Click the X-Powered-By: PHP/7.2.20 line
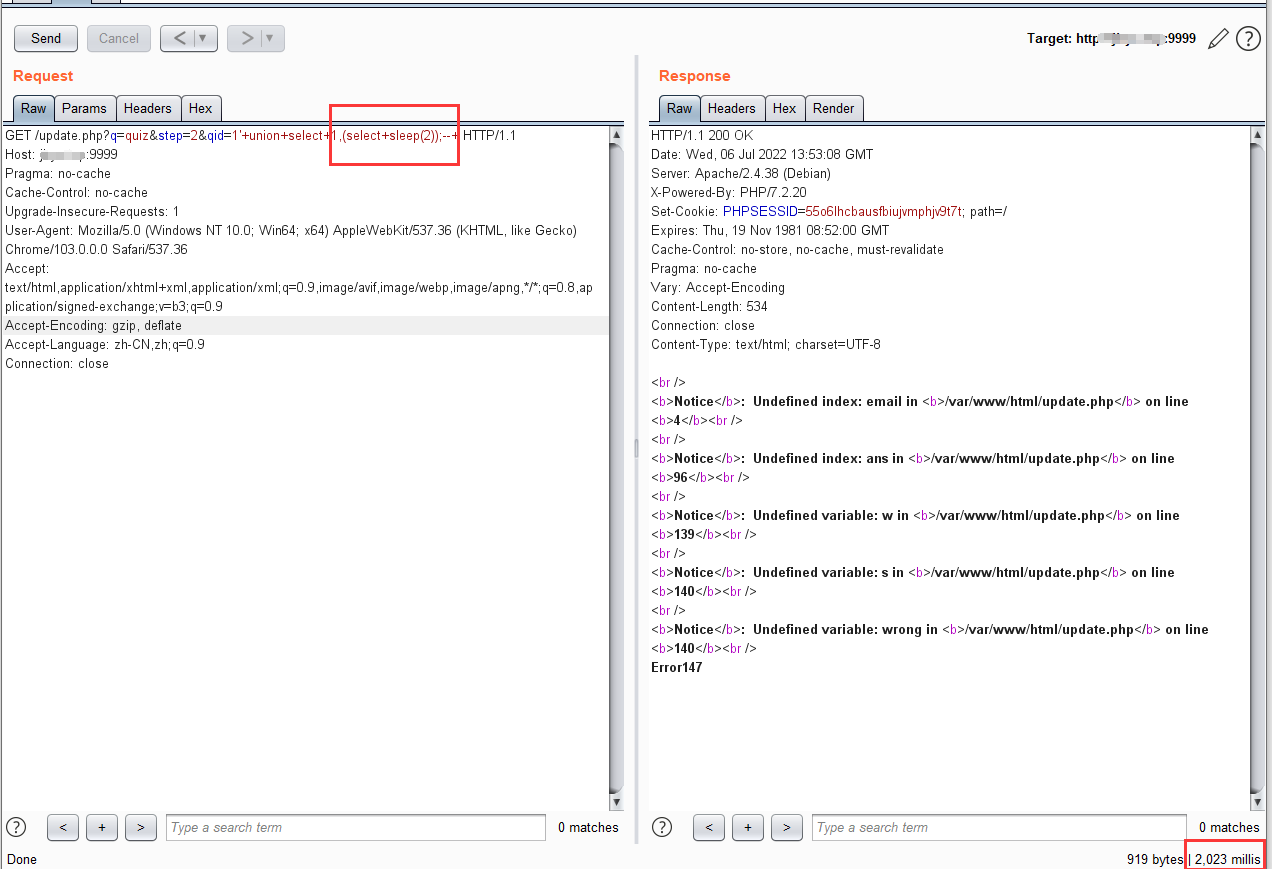The image size is (1272, 869). 728,193
